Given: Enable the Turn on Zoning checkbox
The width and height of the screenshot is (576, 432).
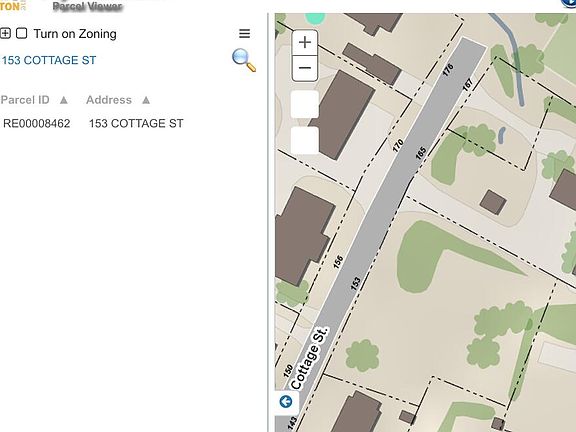Looking at the screenshot, I should [x=22, y=33].
